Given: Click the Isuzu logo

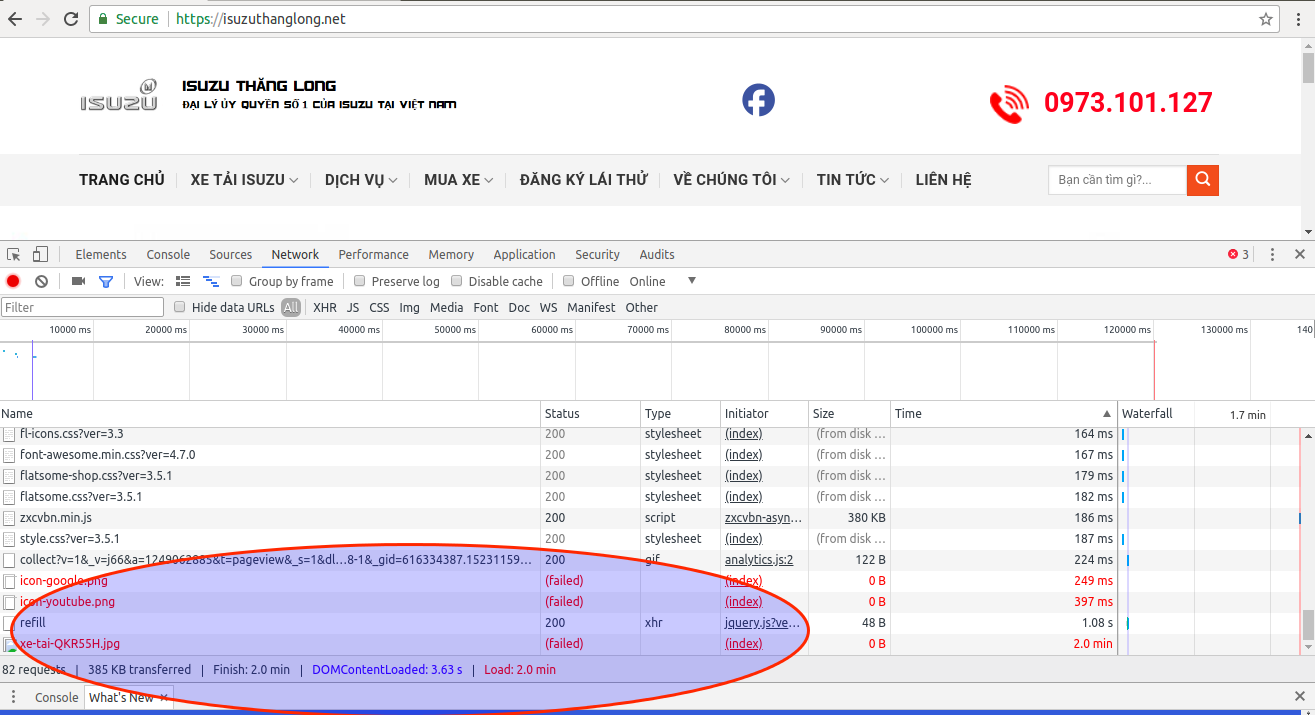Looking at the screenshot, I should [119, 96].
